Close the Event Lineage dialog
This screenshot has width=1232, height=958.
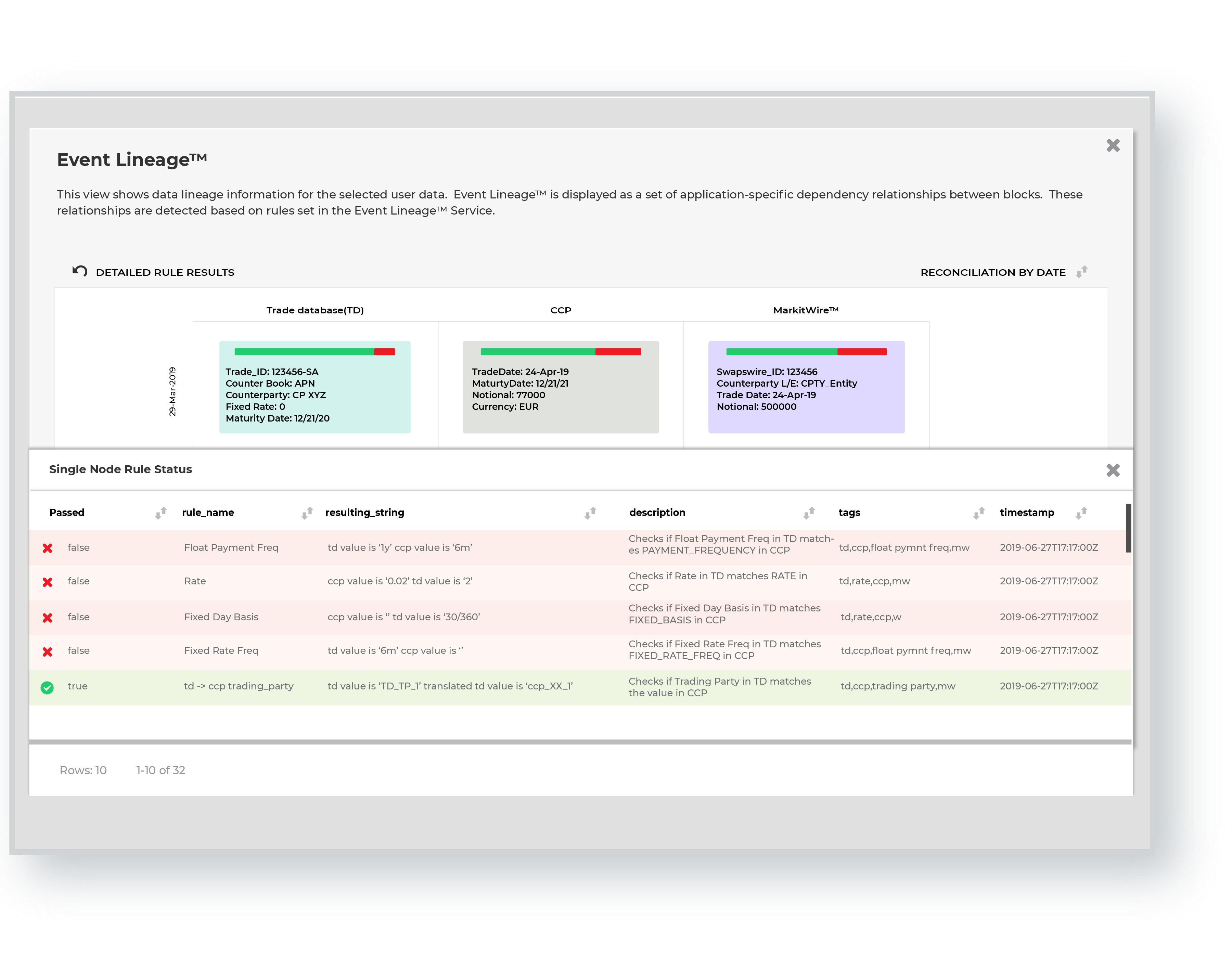point(1113,145)
